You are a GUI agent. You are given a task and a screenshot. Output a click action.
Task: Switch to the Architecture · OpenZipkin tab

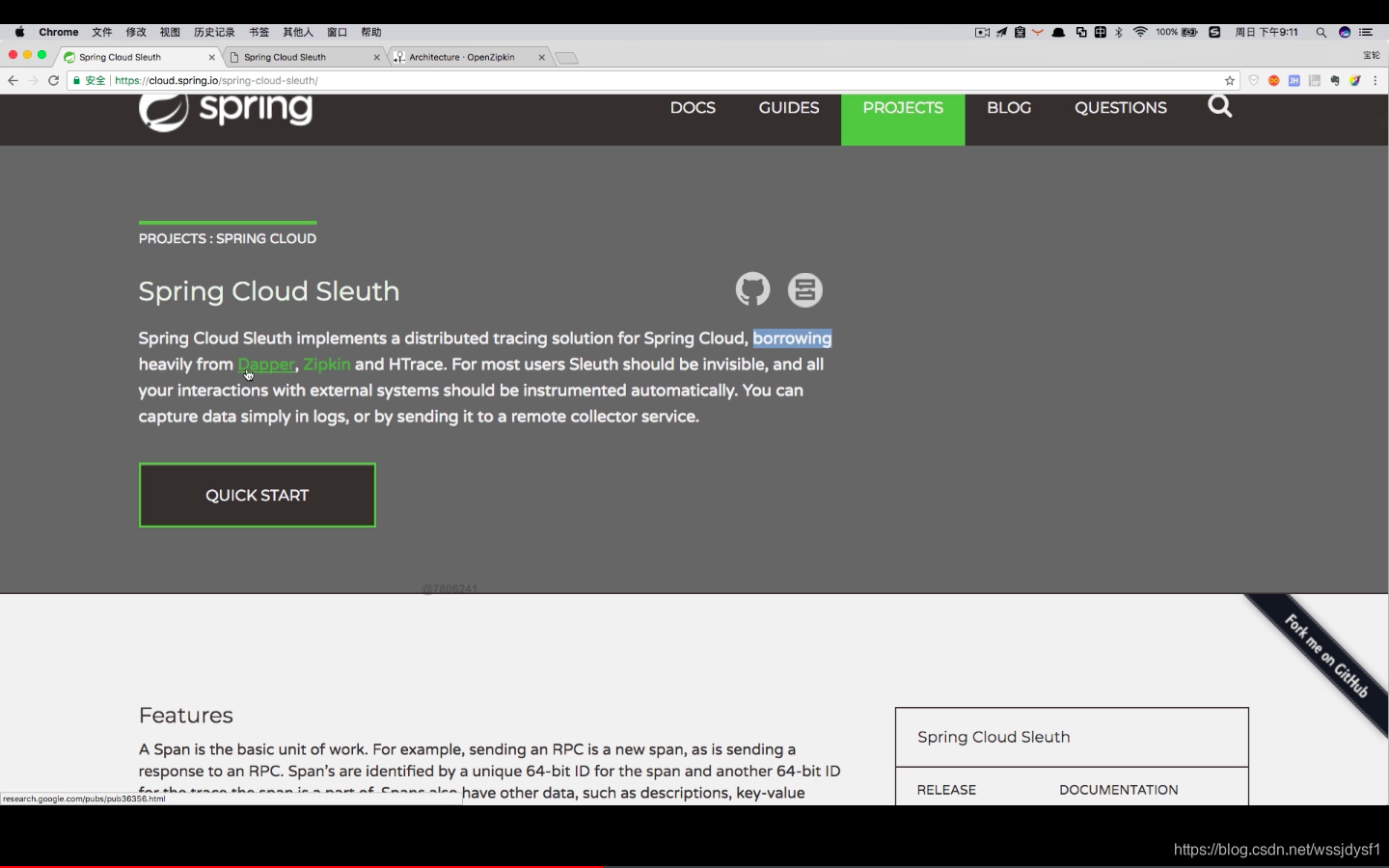click(x=469, y=57)
